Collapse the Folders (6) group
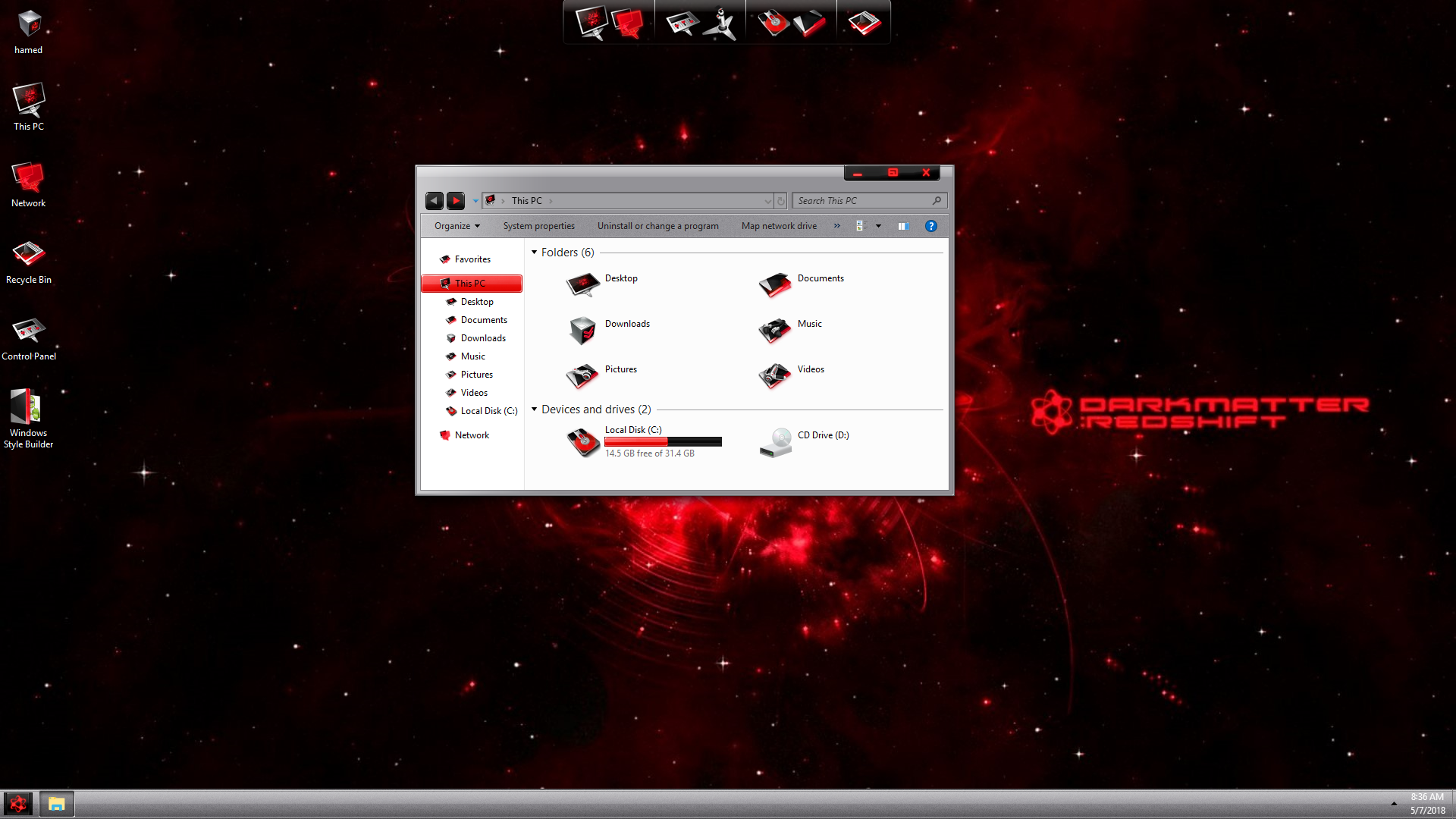The image size is (1456, 819). pyautogui.click(x=534, y=253)
